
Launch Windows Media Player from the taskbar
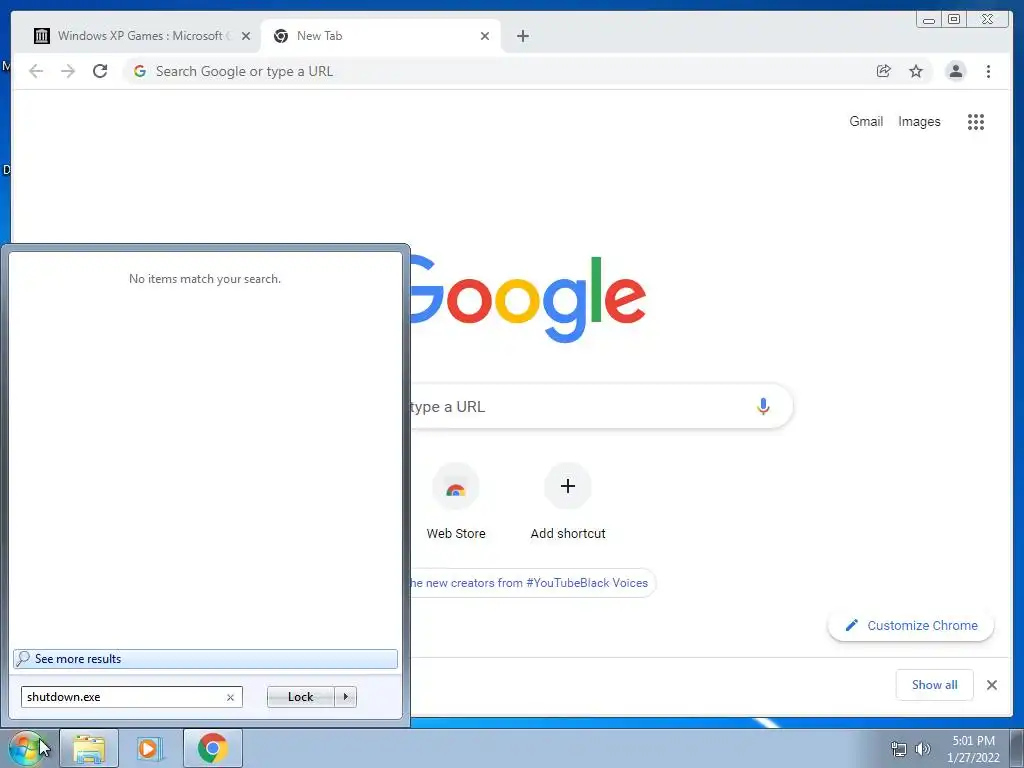149,748
